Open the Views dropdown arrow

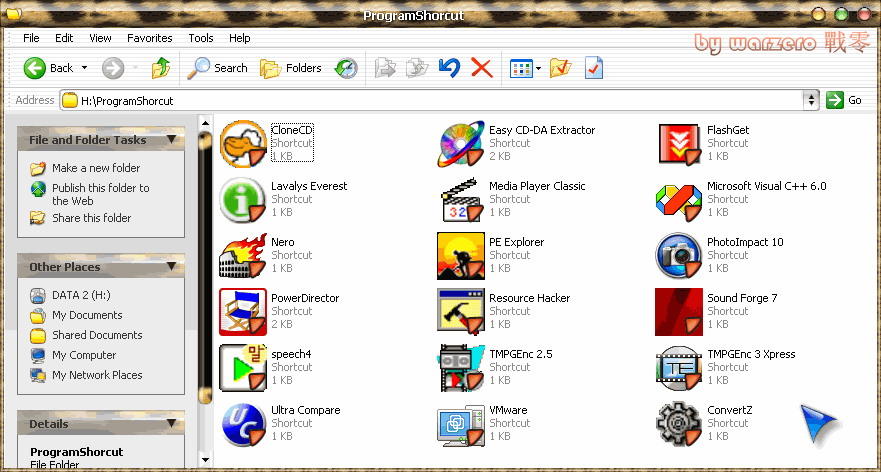tap(538, 68)
